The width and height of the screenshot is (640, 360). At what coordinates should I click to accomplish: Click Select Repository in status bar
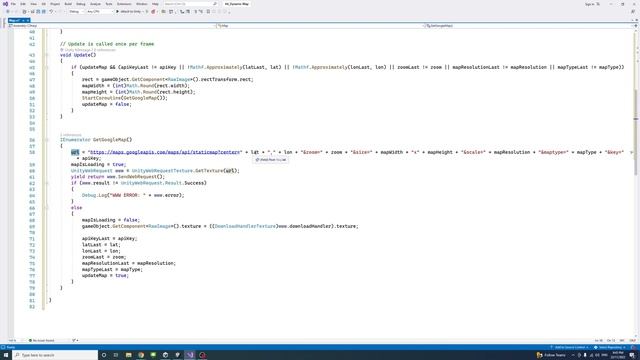[x=609, y=347]
